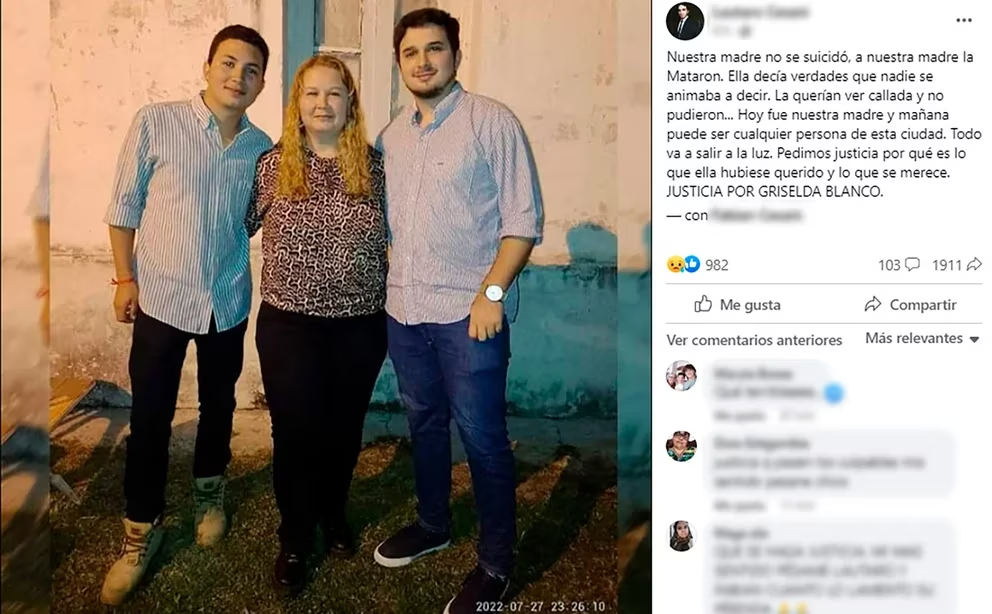Expand the Más relevantes sort dropdown

(x=922, y=338)
